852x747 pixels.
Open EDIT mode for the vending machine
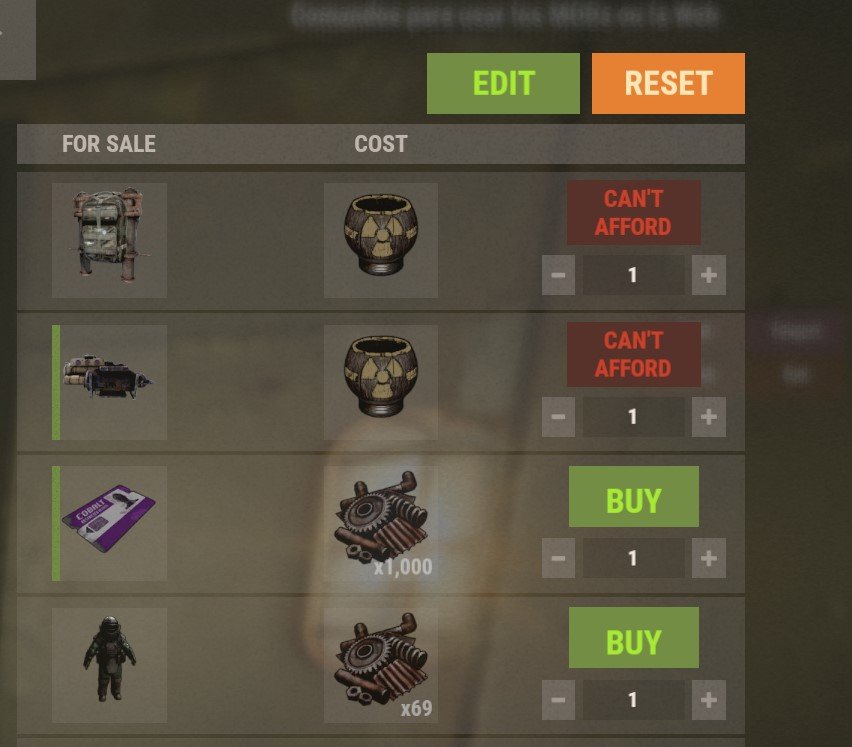click(x=503, y=83)
